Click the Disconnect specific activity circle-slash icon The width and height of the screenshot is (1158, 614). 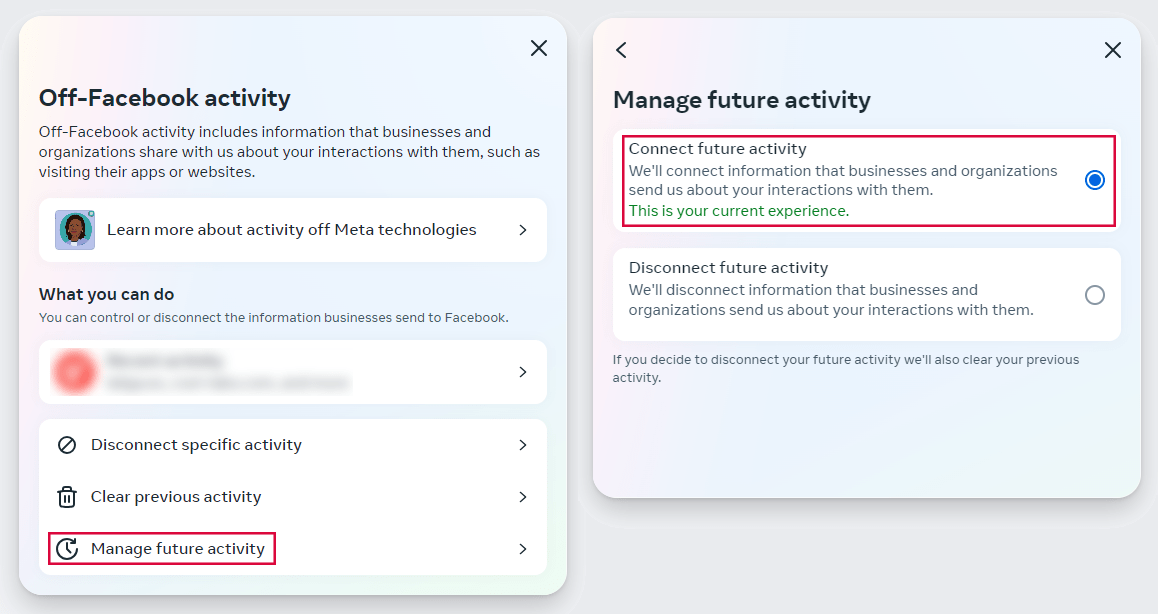(67, 445)
